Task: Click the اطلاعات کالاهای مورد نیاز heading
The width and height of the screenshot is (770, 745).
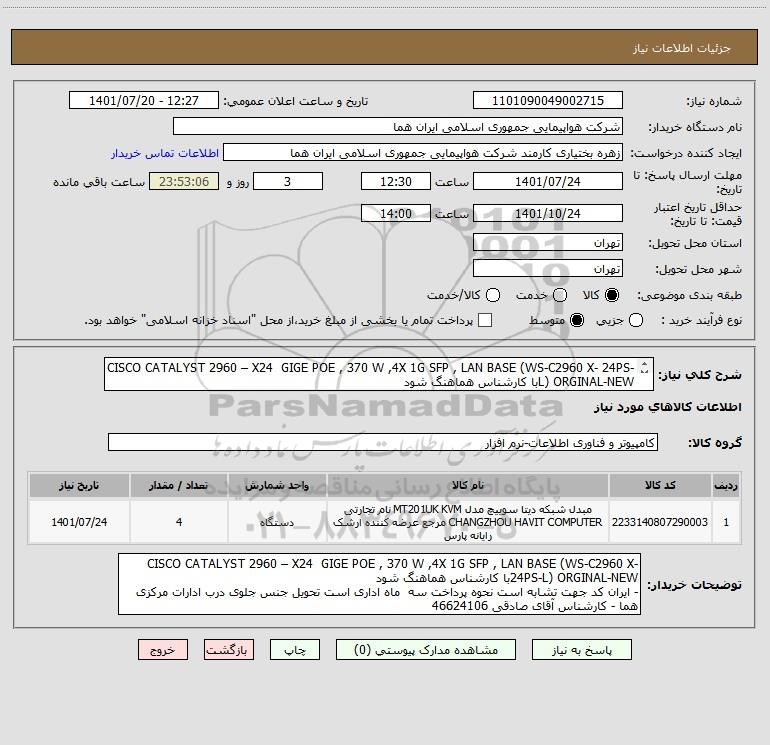Action: [x=667, y=407]
